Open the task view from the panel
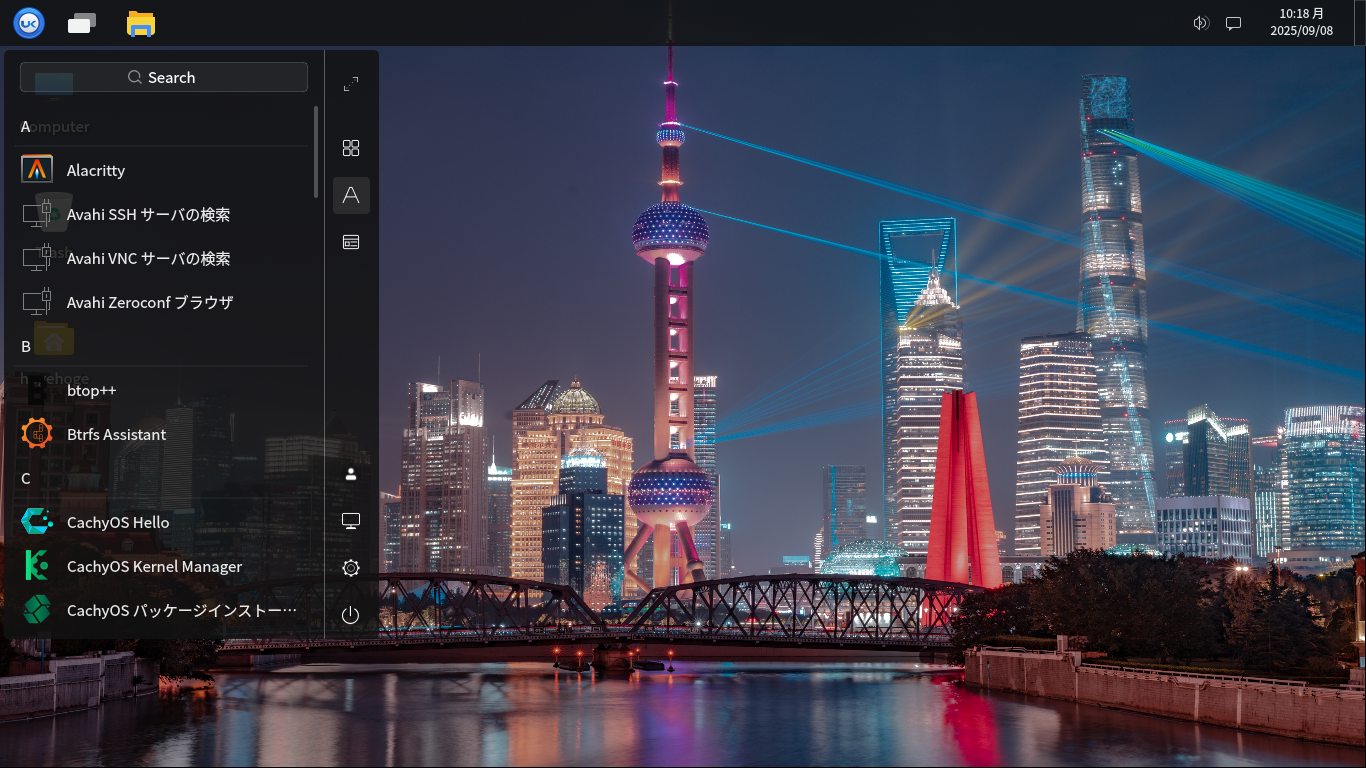The image size is (1366, 768). point(82,23)
